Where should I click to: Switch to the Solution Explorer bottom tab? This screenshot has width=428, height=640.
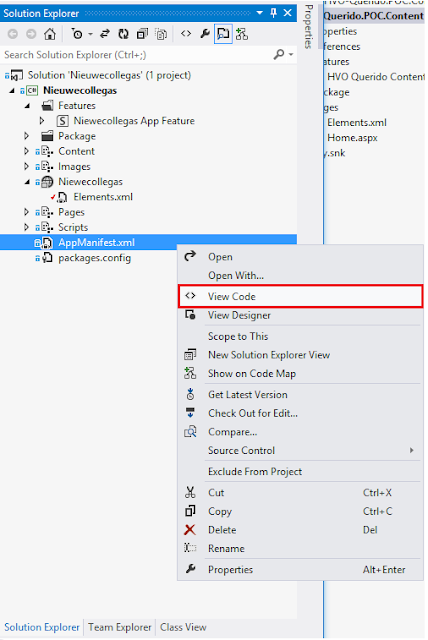(x=42, y=627)
